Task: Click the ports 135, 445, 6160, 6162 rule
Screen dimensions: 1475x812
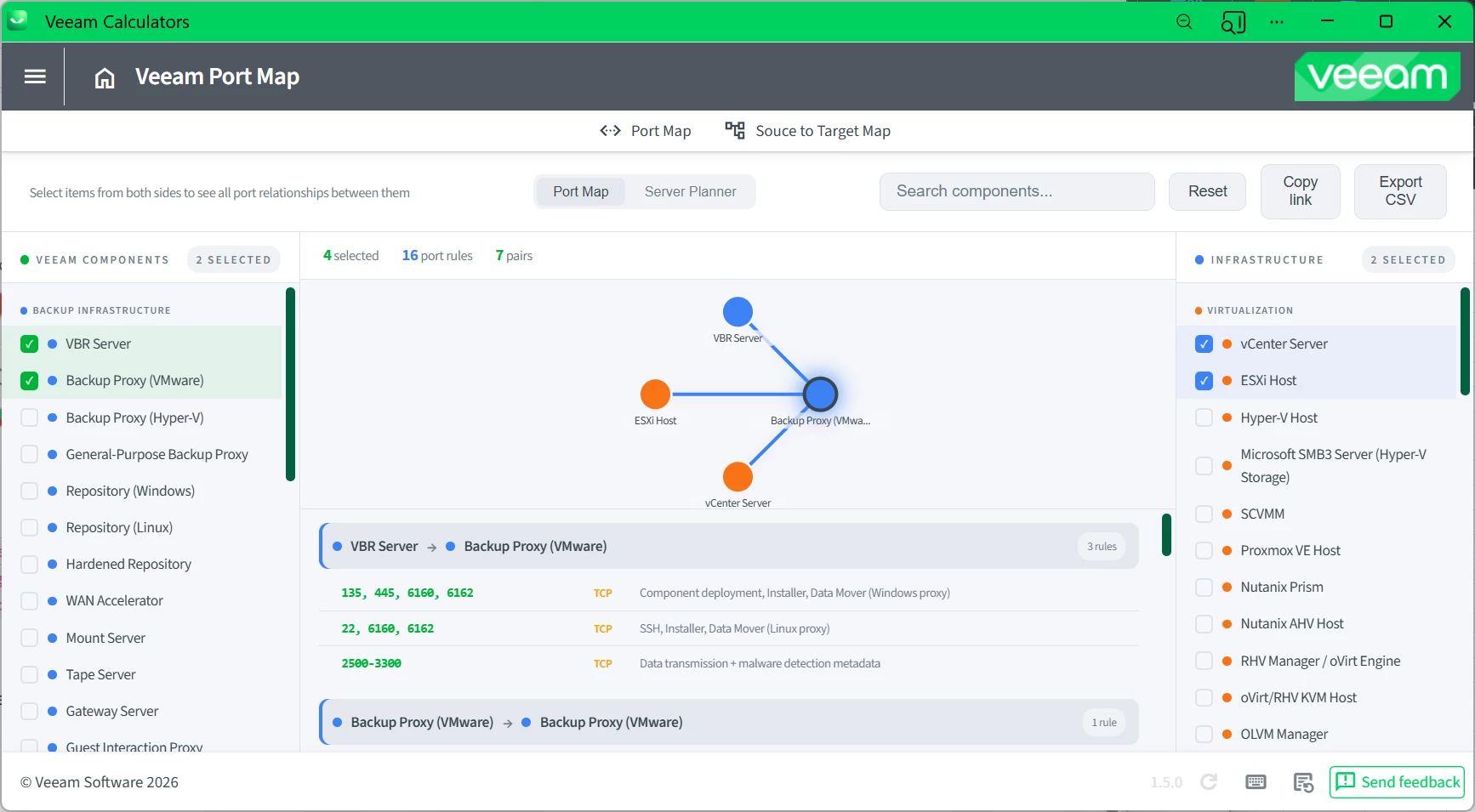Action: (729, 593)
